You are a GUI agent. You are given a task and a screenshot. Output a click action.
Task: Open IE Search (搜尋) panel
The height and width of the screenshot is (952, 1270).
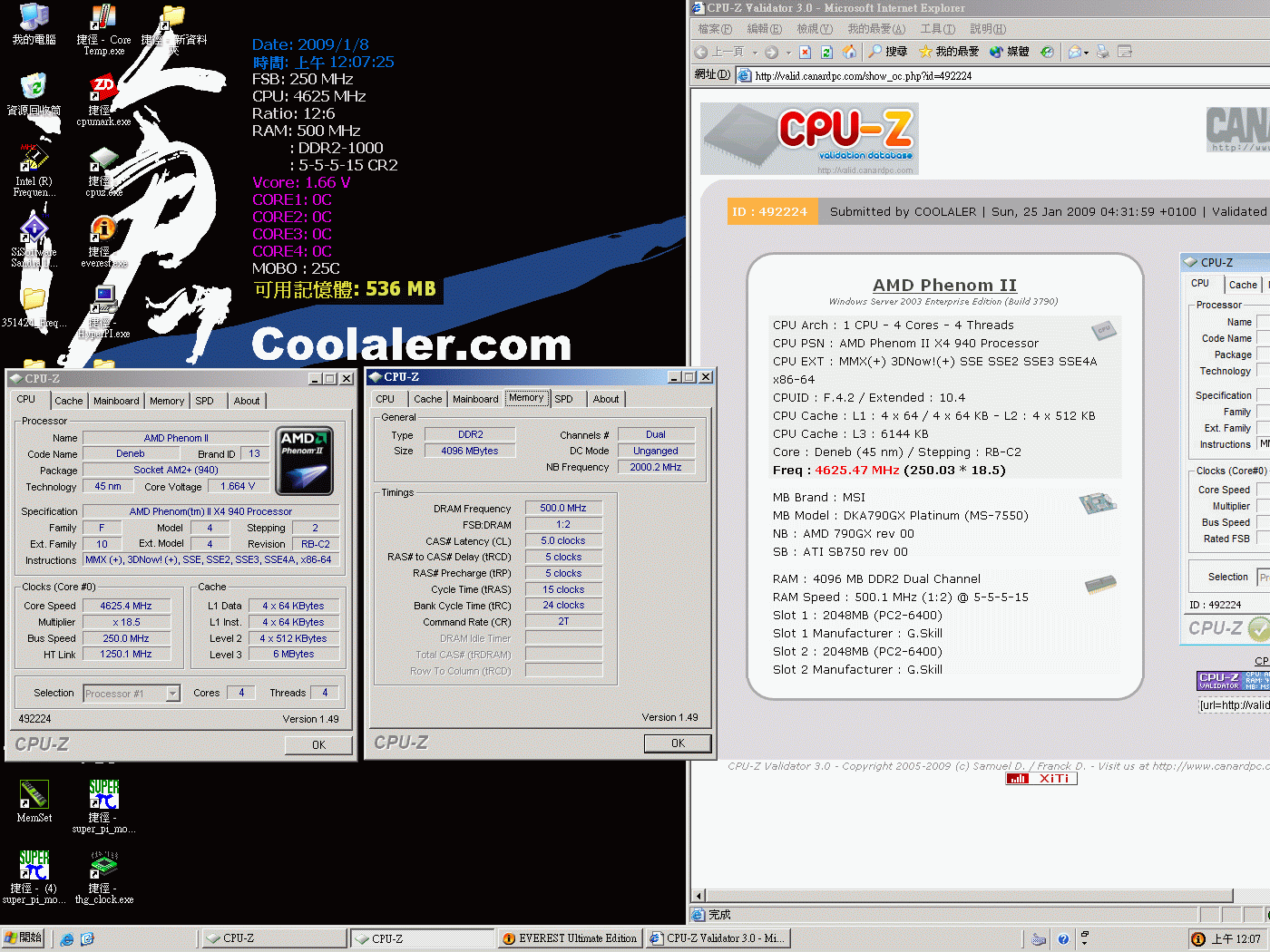888,52
